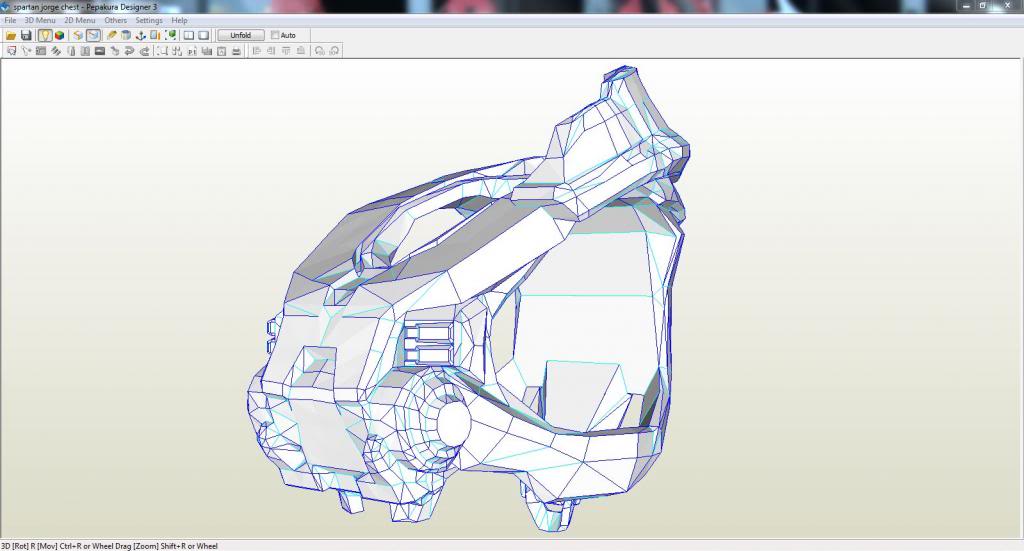Screen dimensions: 1024x551
Task: Close the Pepakura Designer window
Action: (x=1006, y=6)
